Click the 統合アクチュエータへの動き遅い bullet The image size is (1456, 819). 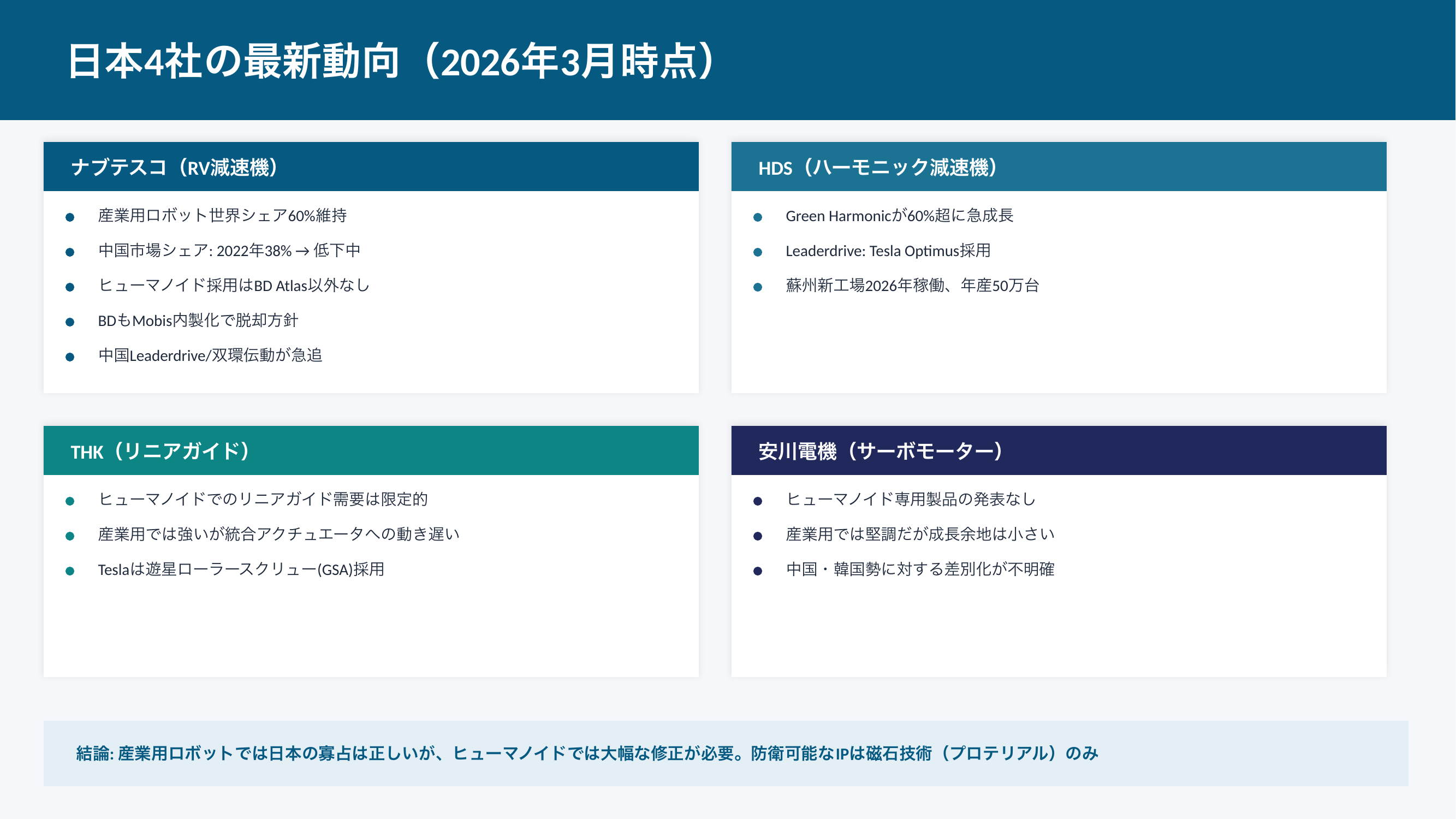tap(278, 535)
